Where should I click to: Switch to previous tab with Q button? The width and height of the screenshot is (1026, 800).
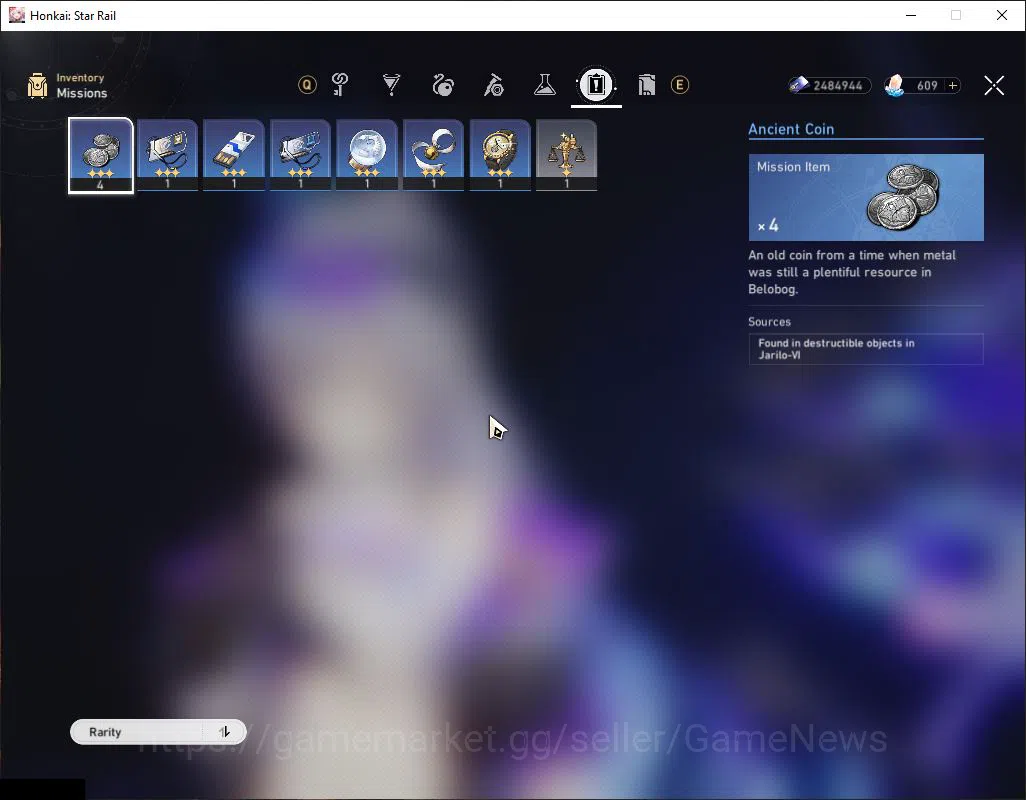click(307, 85)
